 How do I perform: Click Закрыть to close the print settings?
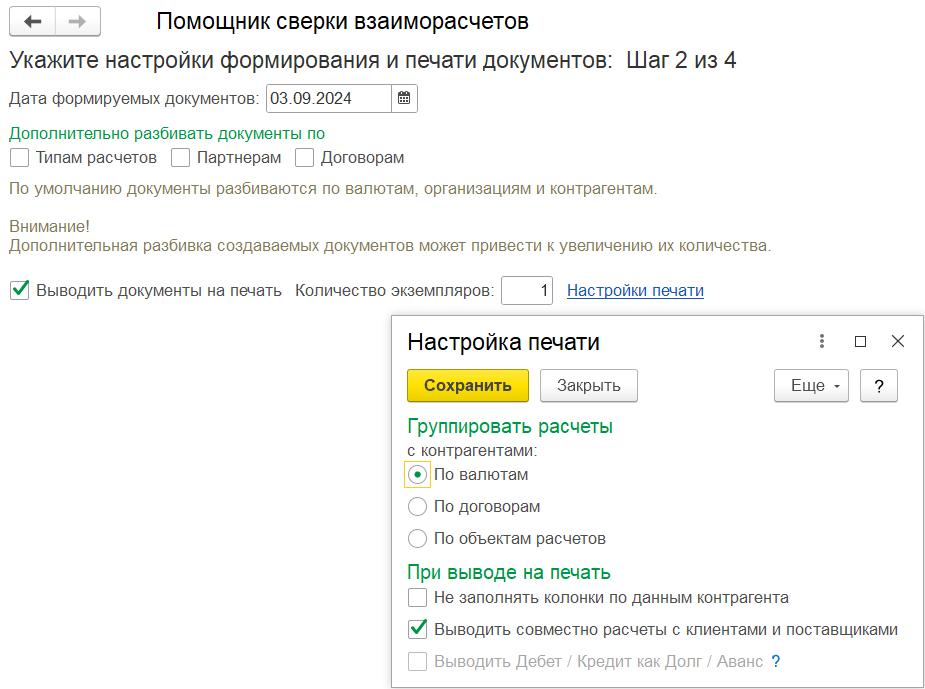[x=589, y=386]
